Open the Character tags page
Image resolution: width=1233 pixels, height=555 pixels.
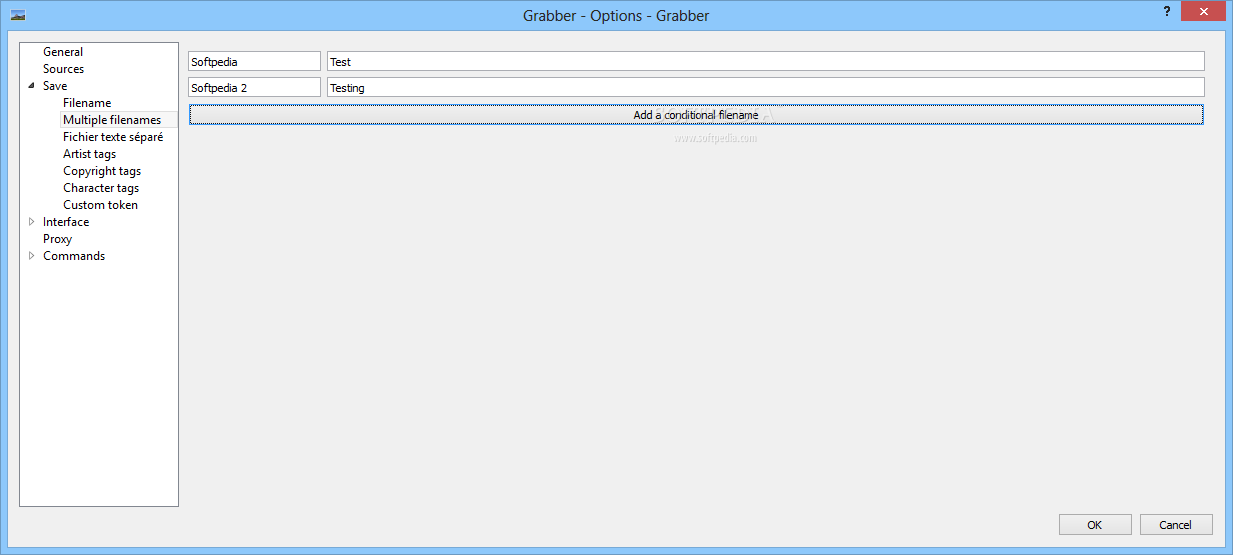pyautogui.click(x=101, y=188)
